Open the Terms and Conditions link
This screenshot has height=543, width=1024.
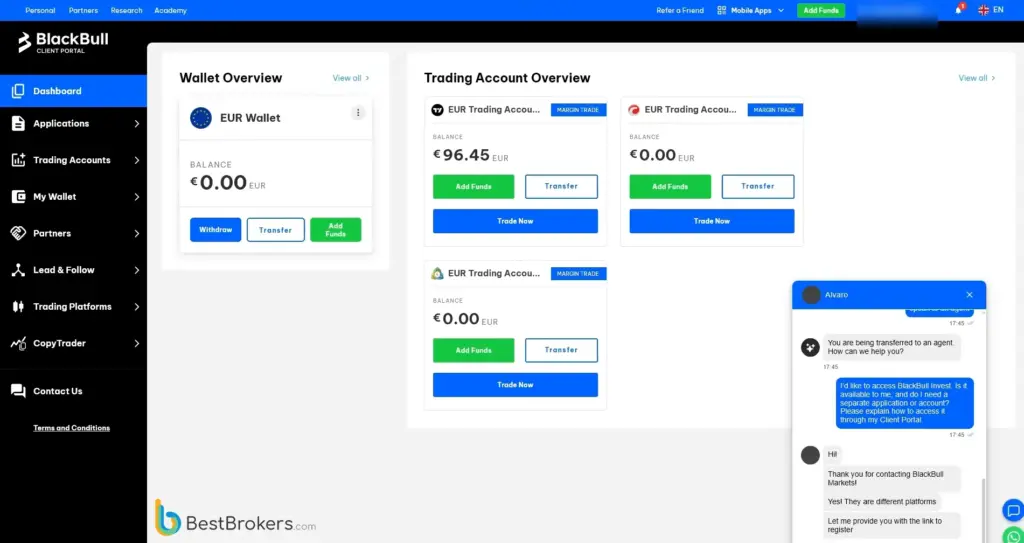click(x=72, y=428)
